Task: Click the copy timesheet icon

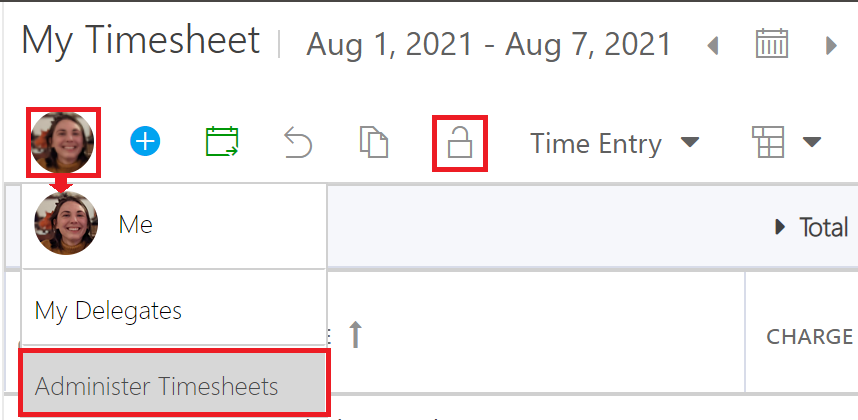Action: pos(374,142)
